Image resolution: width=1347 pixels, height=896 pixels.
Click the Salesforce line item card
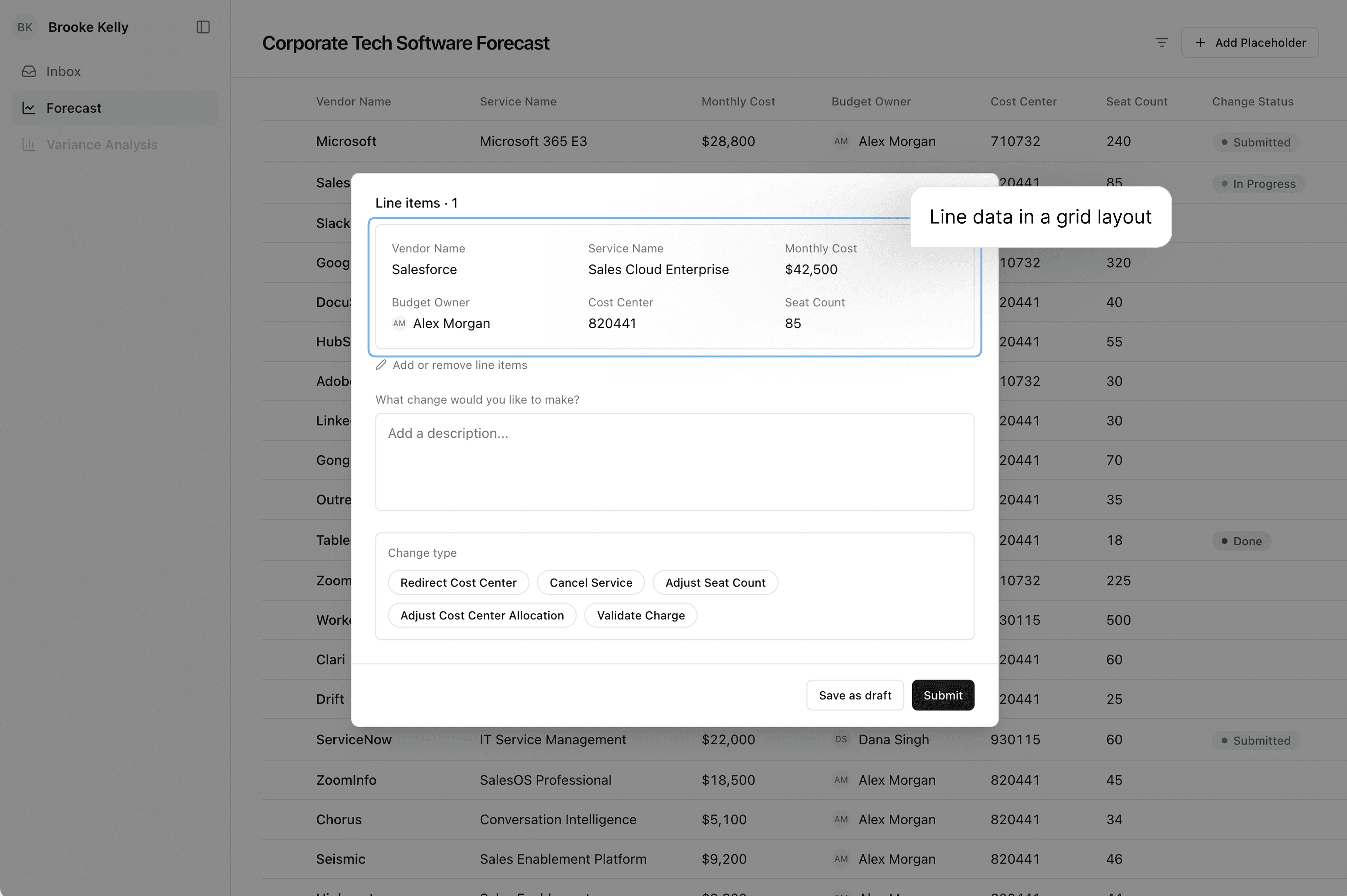click(x=674, y=287)
